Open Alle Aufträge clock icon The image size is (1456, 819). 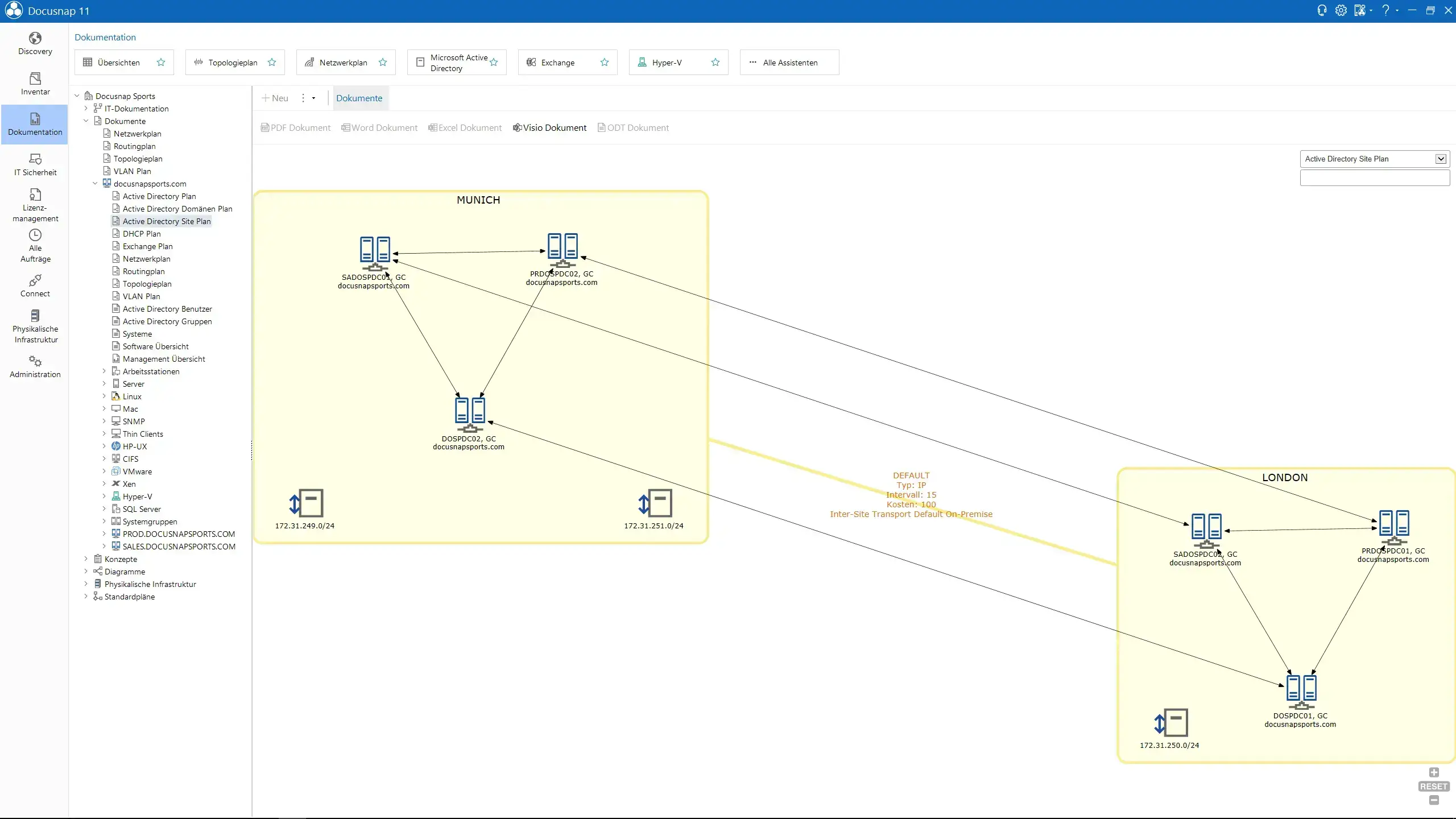[x=35, y=235]
